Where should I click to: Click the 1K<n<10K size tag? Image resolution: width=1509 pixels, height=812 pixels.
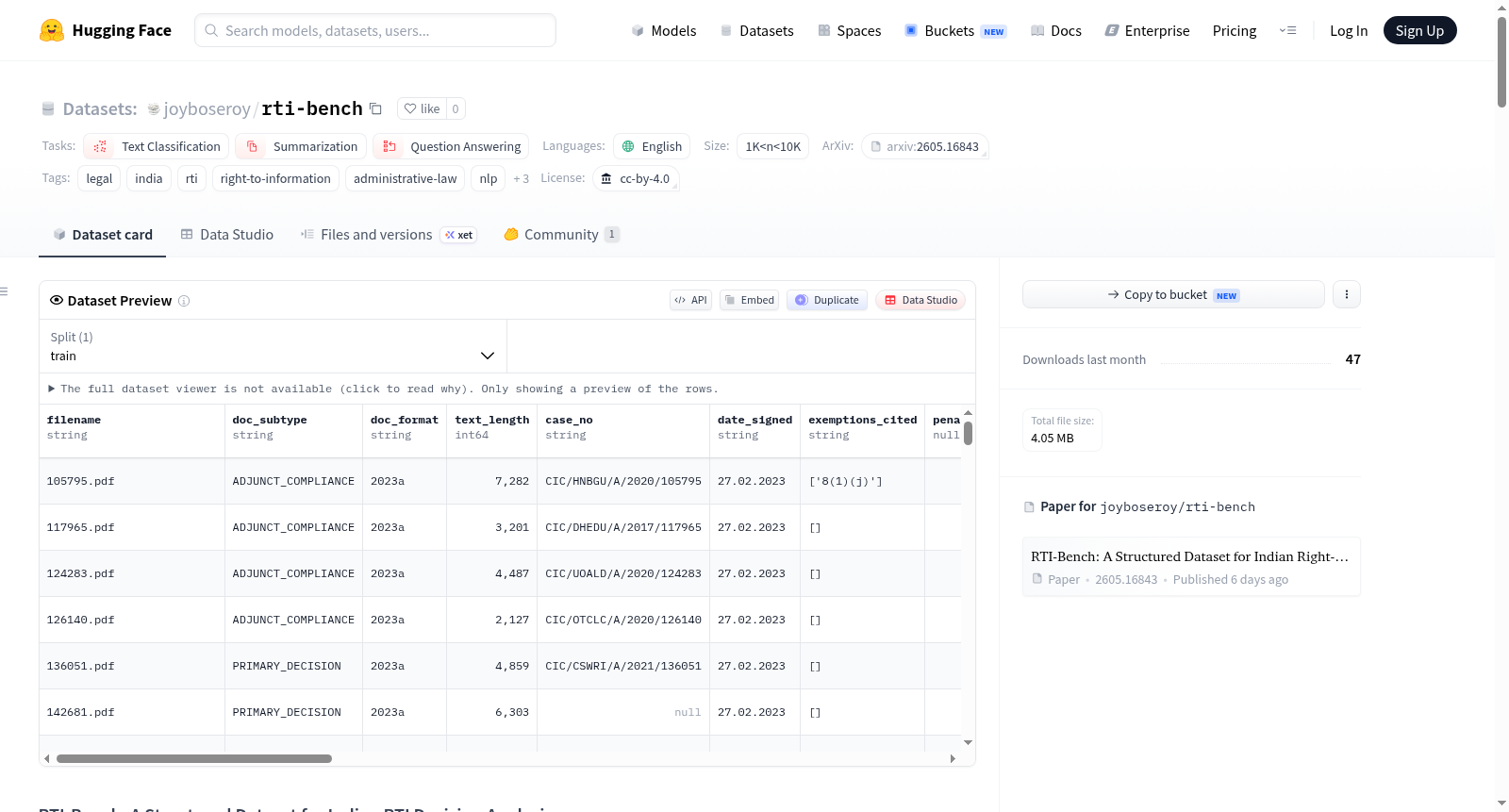(772, 146)
